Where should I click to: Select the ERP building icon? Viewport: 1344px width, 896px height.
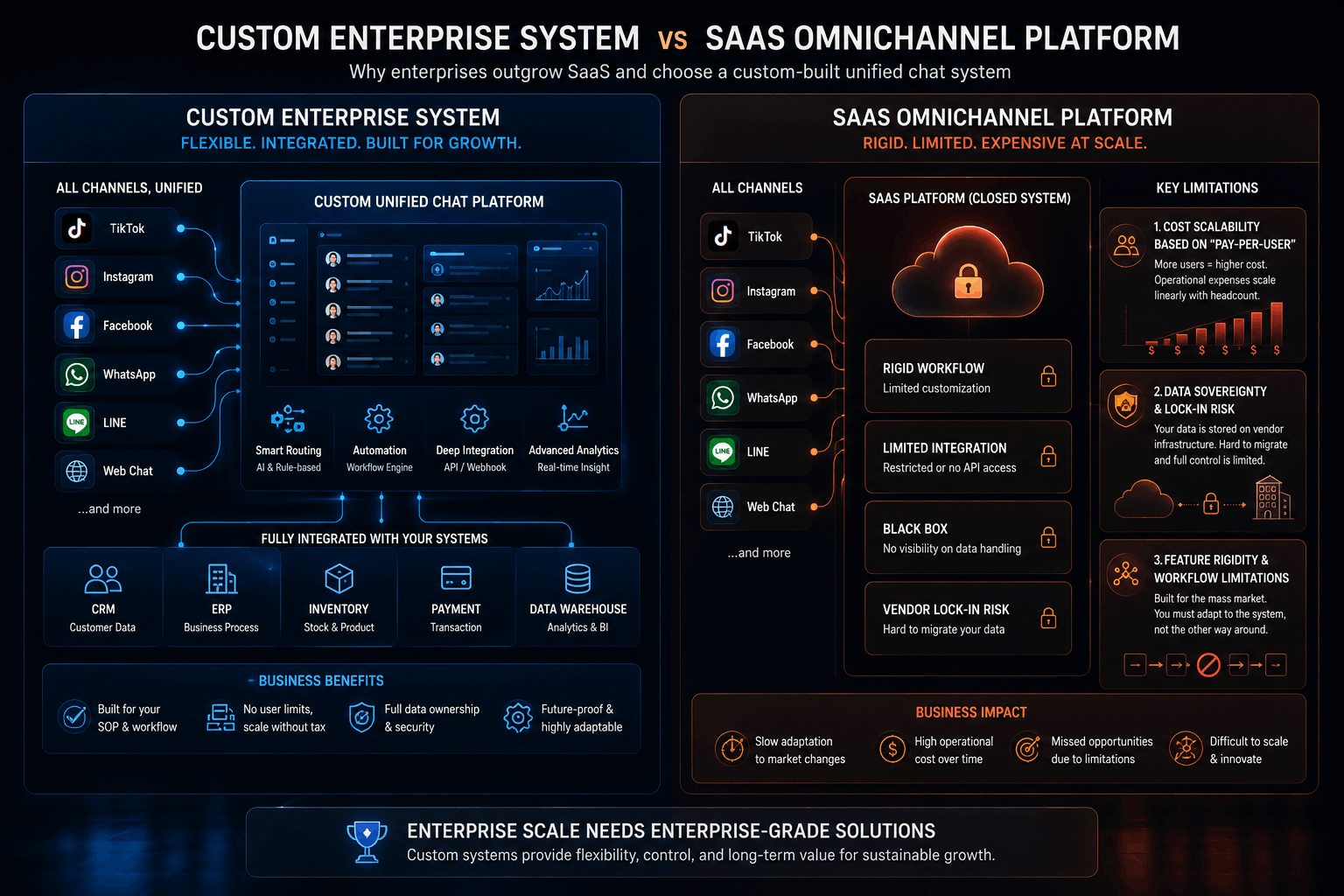(221, 578)
